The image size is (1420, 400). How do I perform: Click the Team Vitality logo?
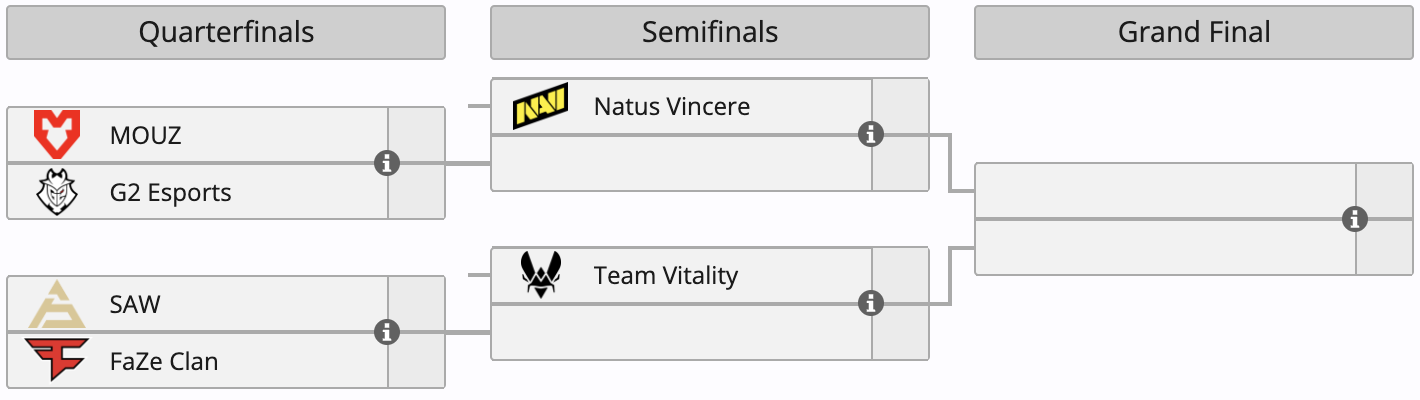coord(540,275)
